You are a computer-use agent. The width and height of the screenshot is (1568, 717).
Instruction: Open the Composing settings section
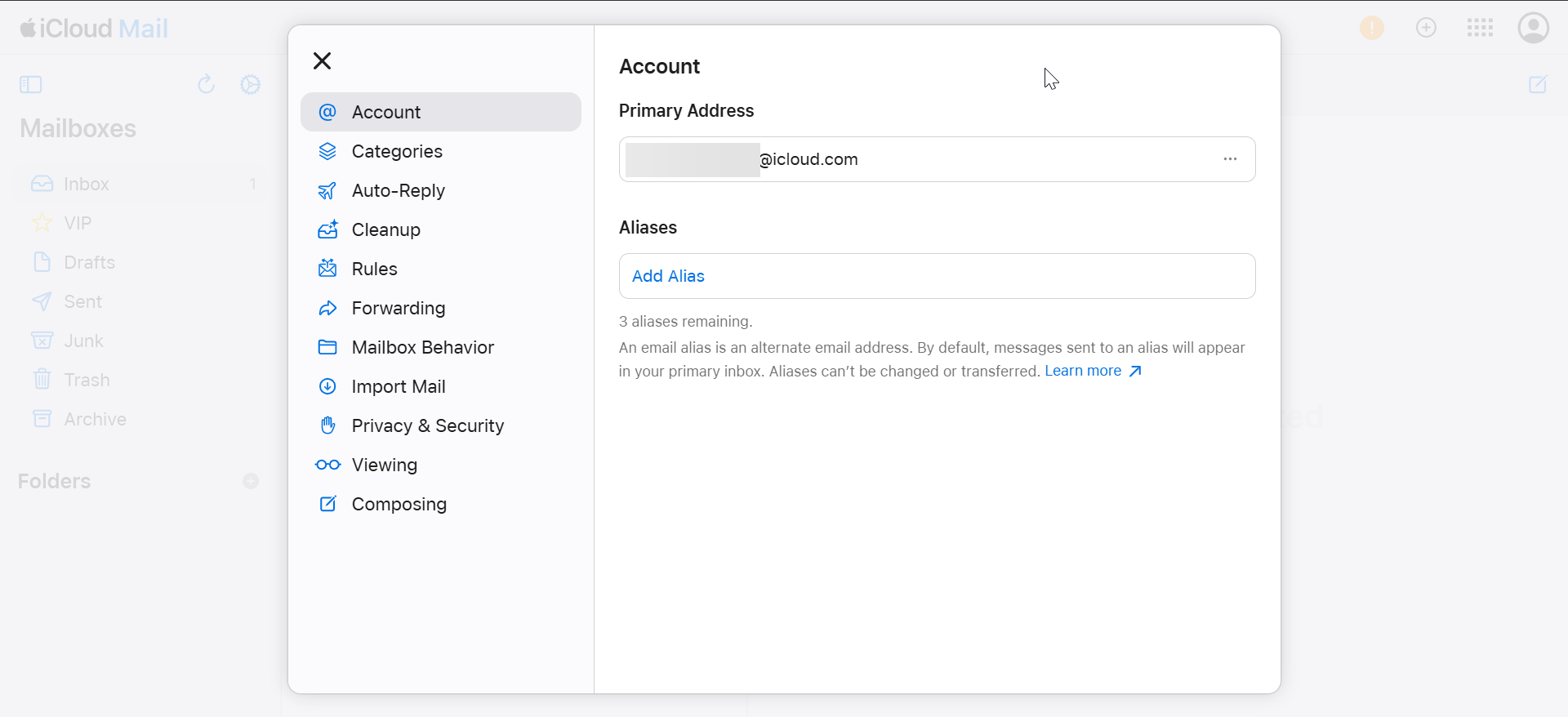(399, 504)
